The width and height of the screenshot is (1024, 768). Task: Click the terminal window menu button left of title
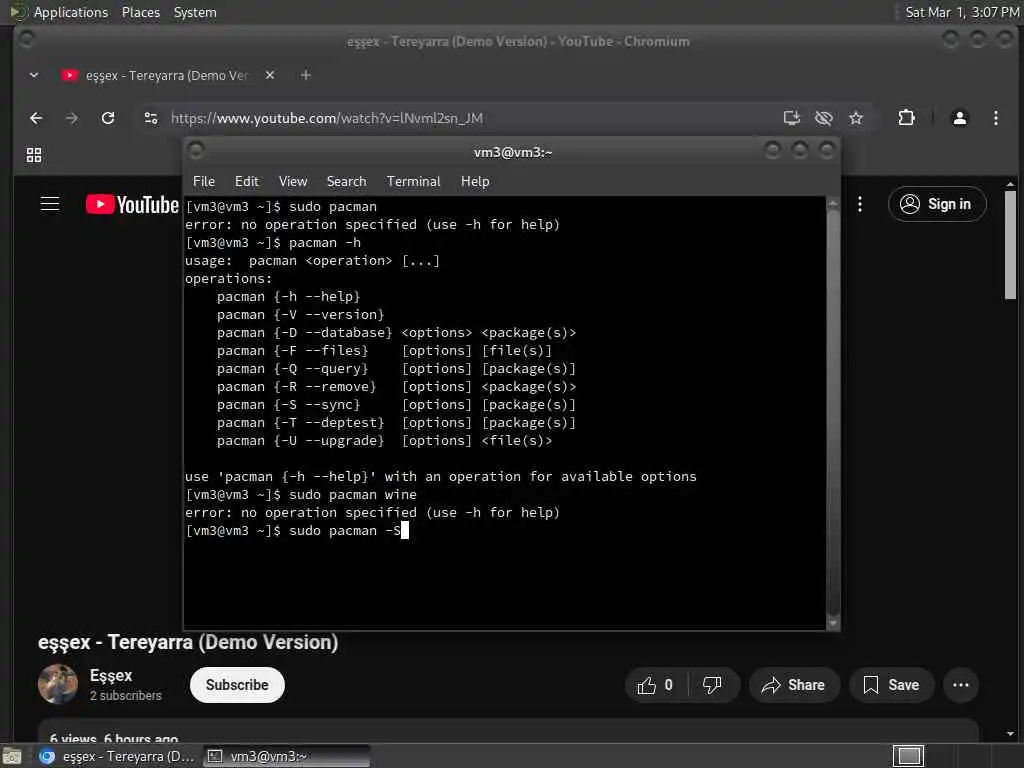tap(196, 151)
